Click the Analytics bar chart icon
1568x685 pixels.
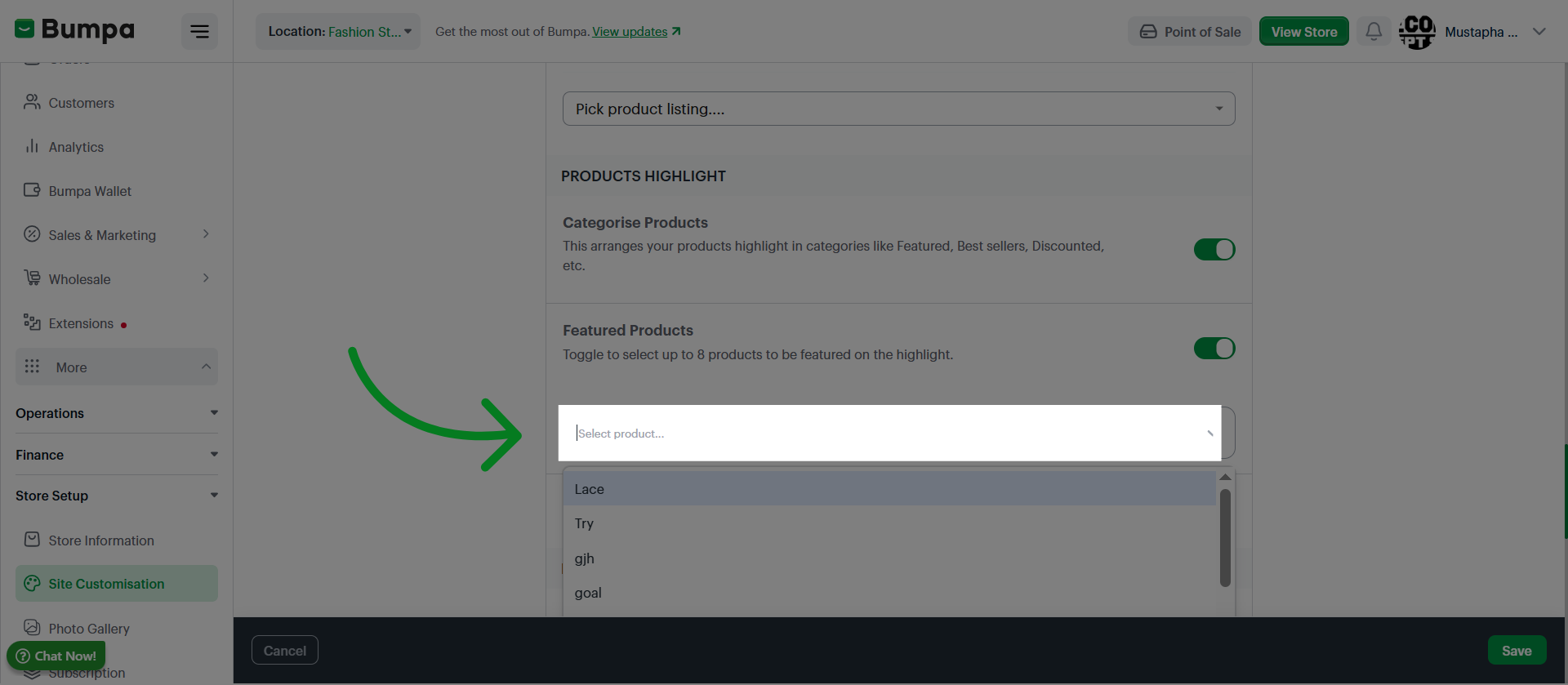32,146
